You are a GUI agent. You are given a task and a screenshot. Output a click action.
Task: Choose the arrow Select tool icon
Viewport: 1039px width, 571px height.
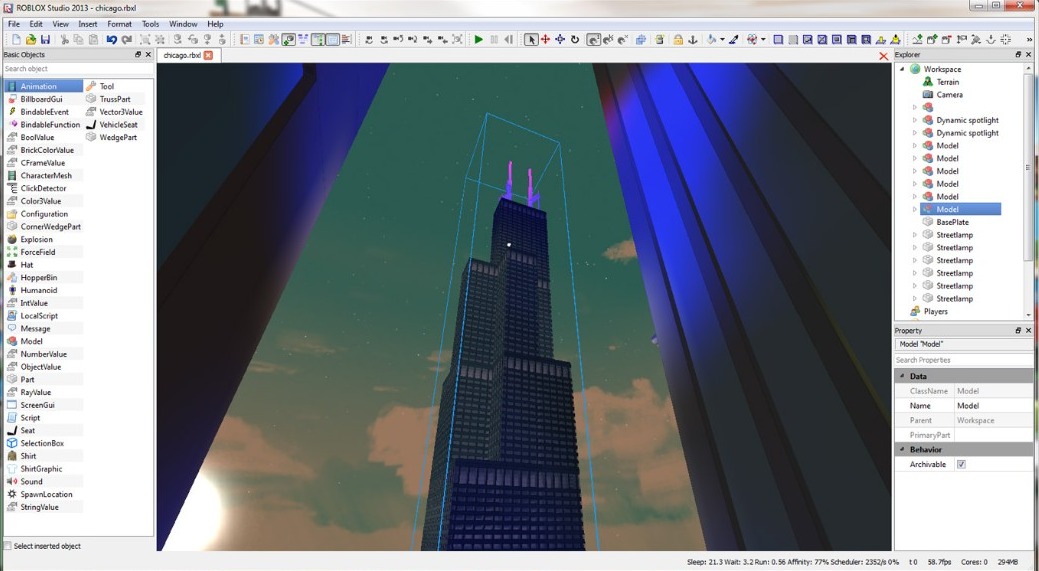531,40
